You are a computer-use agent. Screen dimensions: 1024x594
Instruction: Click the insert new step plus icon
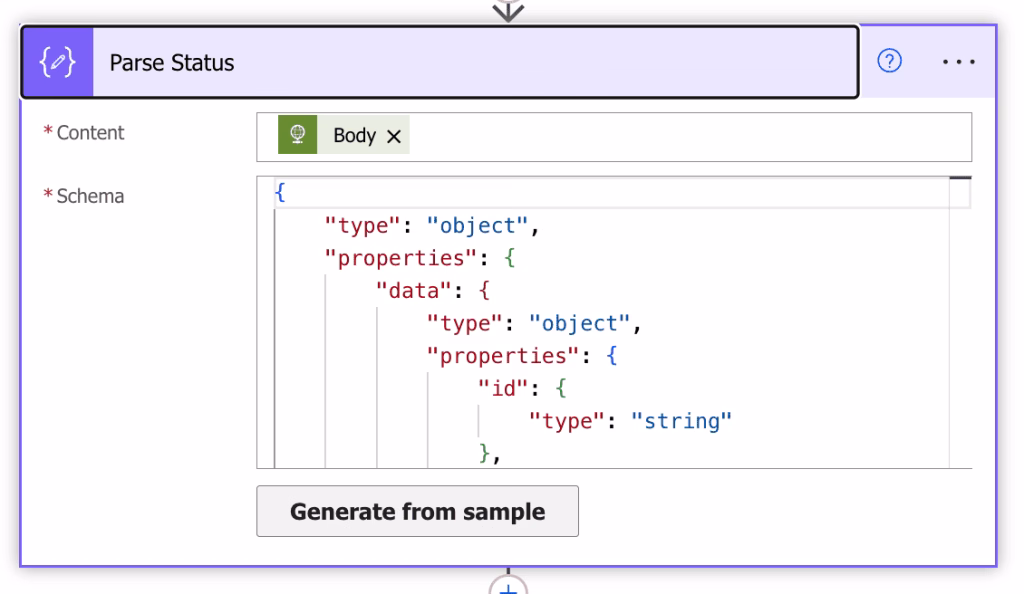tap(508, 588)
